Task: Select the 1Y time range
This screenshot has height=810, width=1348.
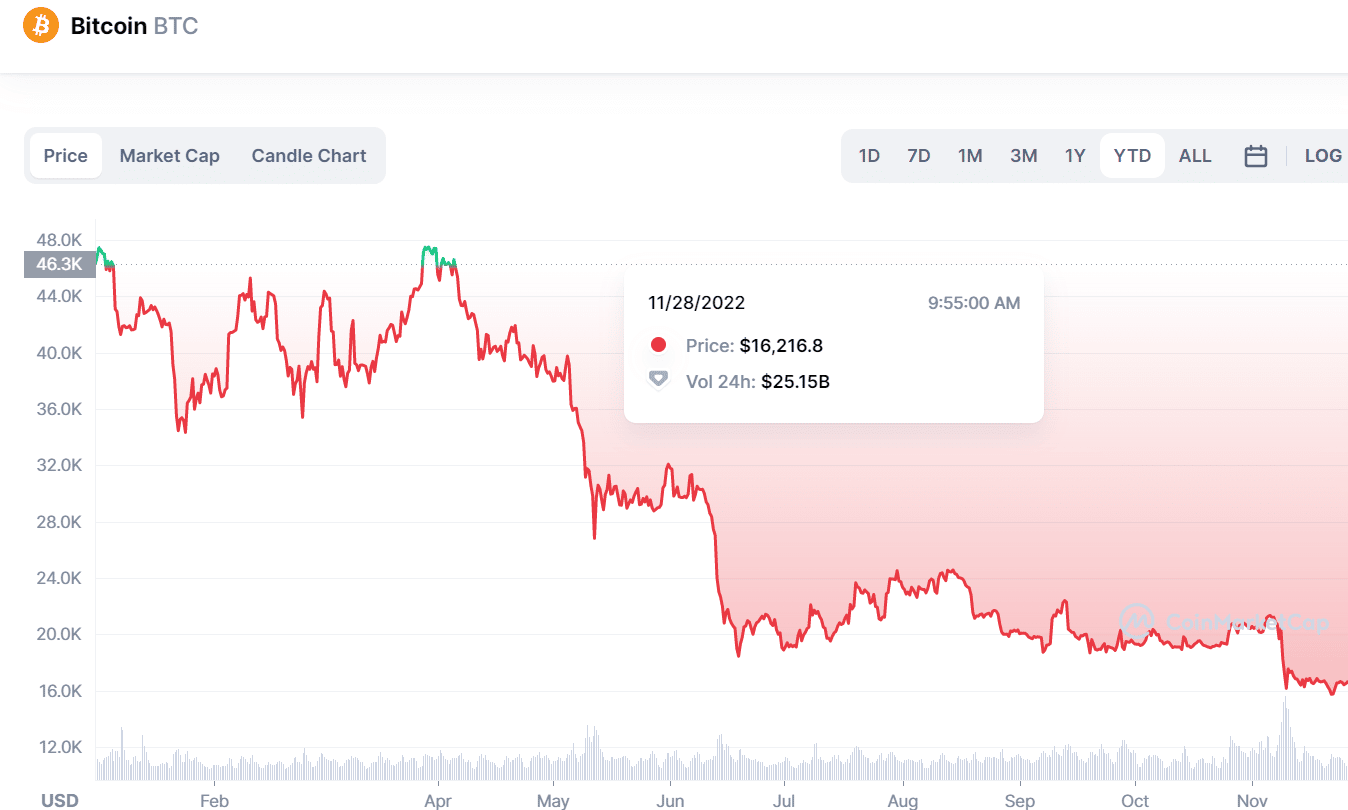Action: (1075, 156)
